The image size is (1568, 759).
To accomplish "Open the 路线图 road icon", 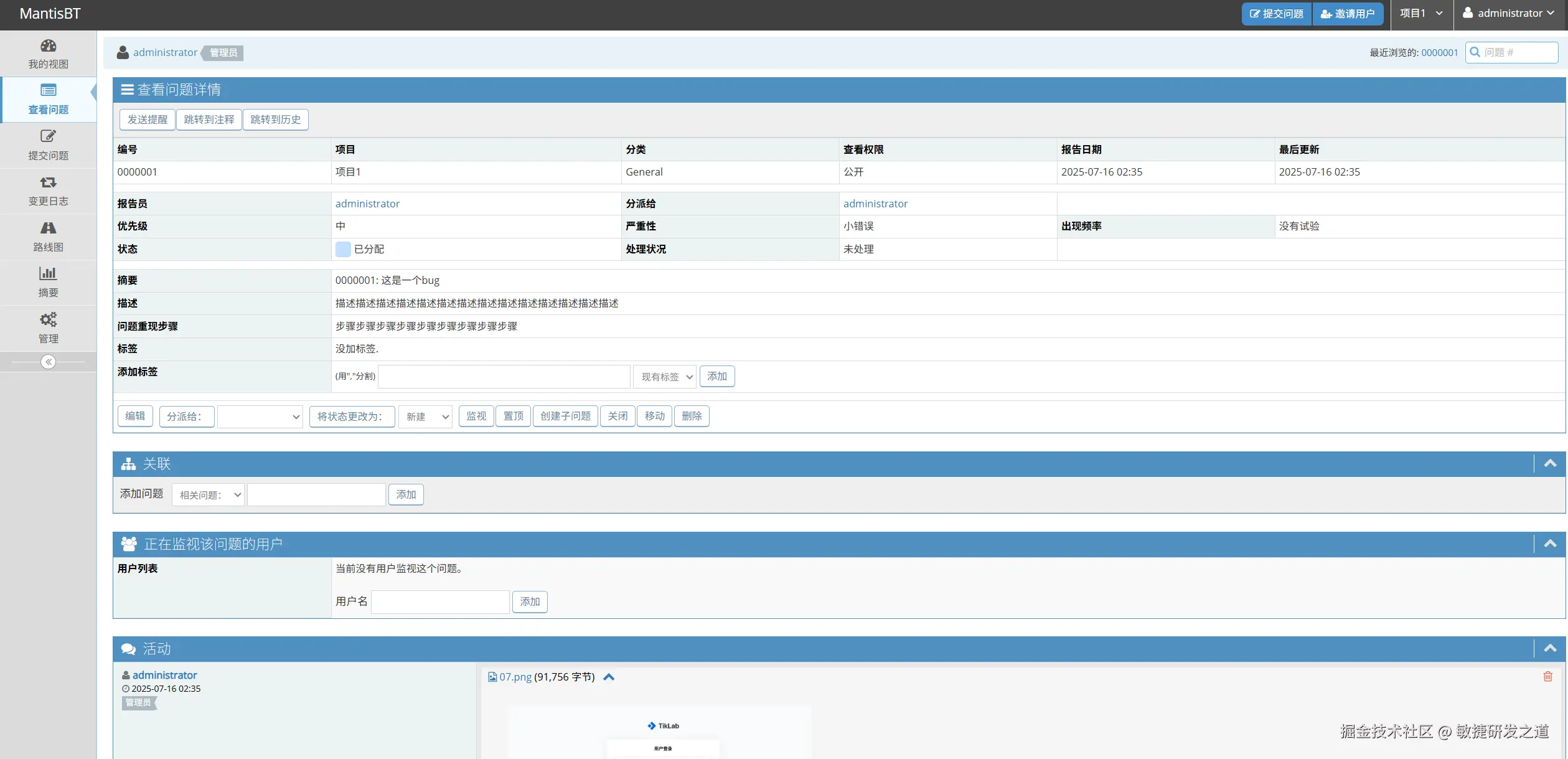I will 48,228.
